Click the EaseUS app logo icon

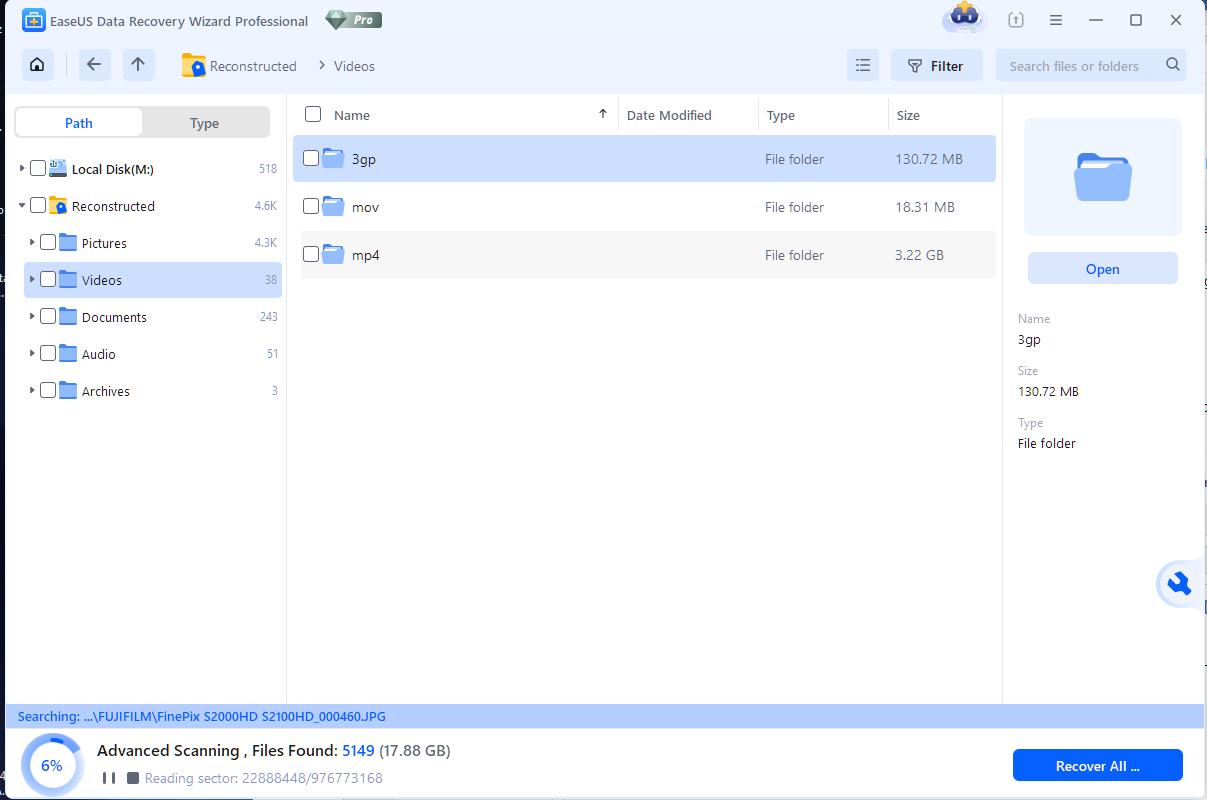33,20
